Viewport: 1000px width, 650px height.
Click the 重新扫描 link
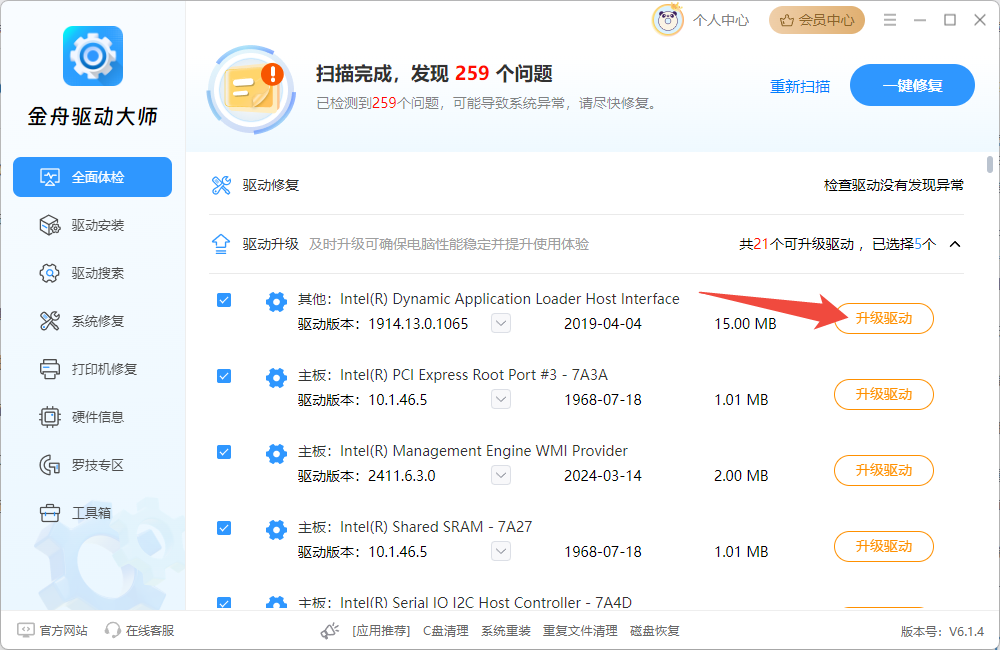[800, 86]
